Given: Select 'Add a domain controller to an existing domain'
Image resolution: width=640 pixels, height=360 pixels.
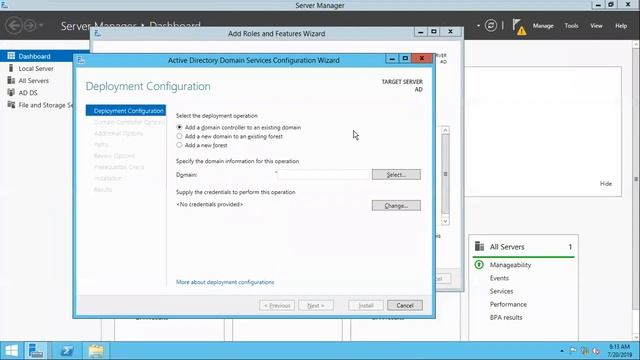Looking at the screenshot, I should (x=179, y=127).
